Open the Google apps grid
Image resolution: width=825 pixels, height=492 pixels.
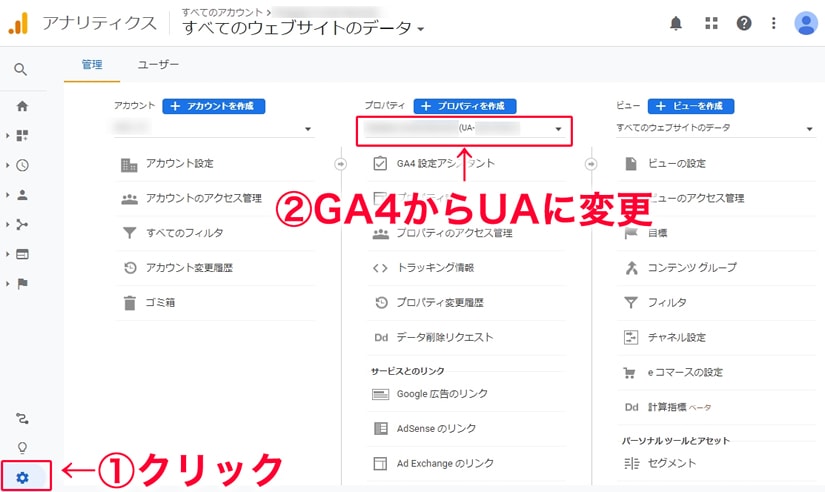tap(711, 23)
